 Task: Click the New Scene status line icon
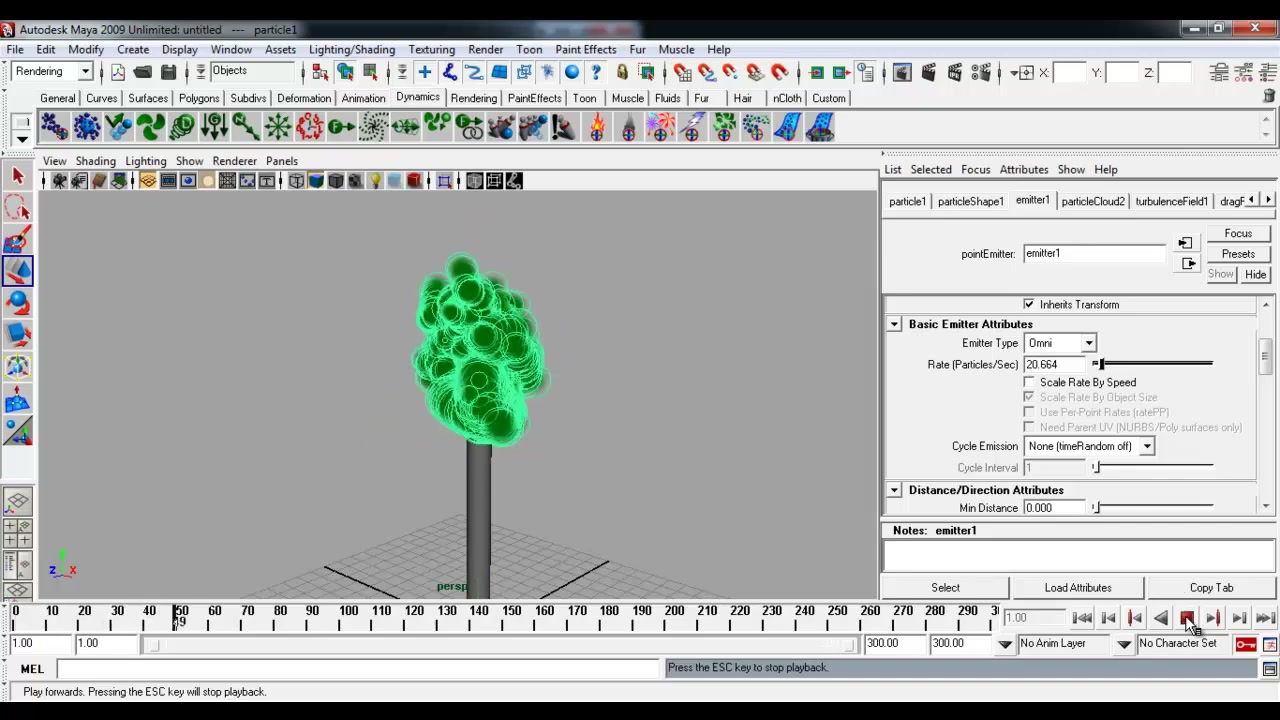118,72
